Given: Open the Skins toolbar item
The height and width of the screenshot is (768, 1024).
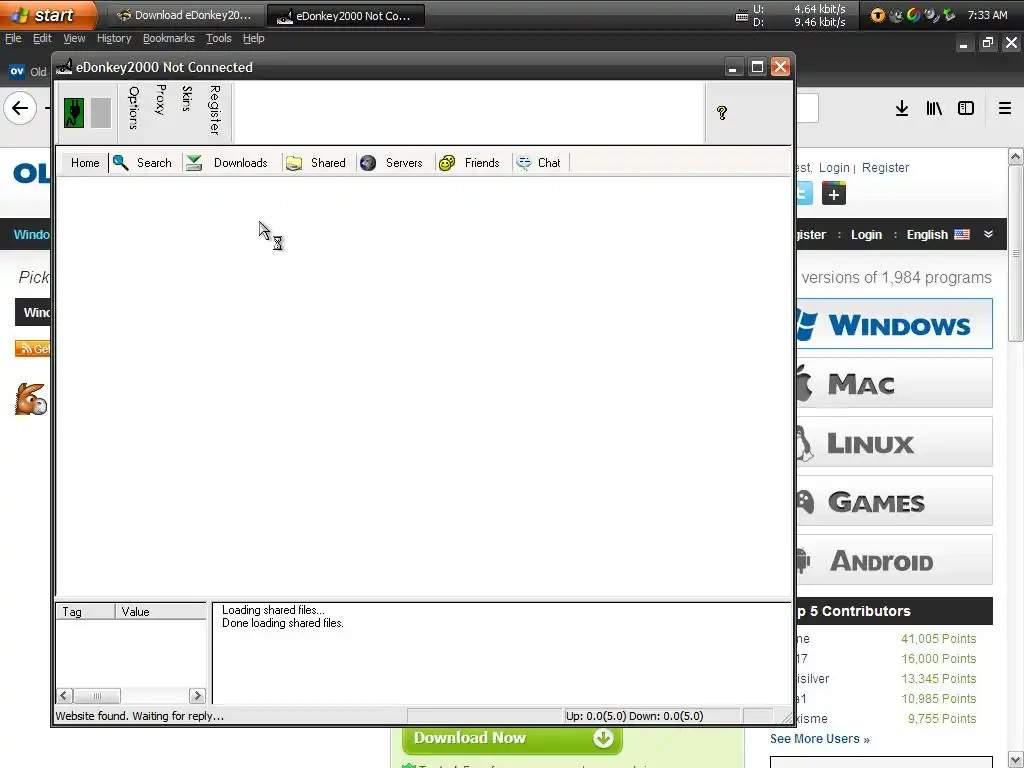Looking at the screenshot, I should point(187,98).
